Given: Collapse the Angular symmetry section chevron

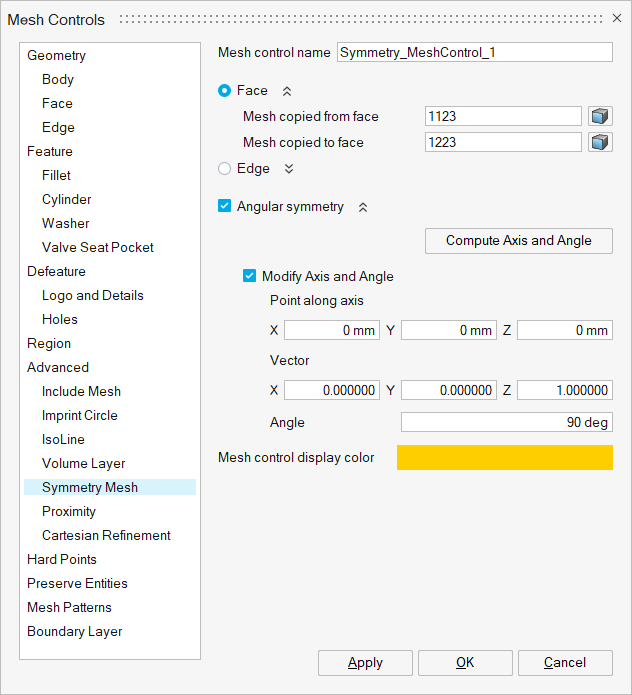Looking at the screenshot, I should [x=363, y=207].
